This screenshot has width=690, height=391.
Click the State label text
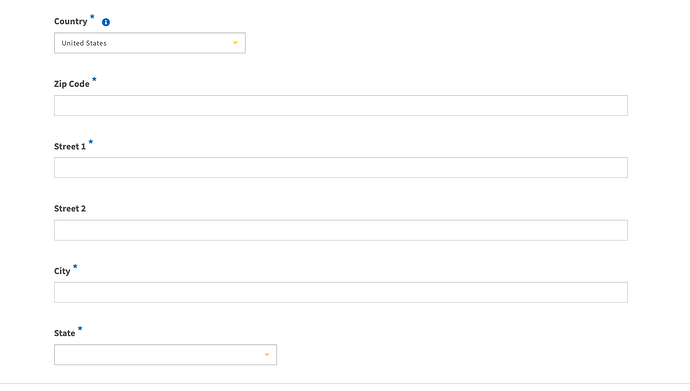pos(65,333)
